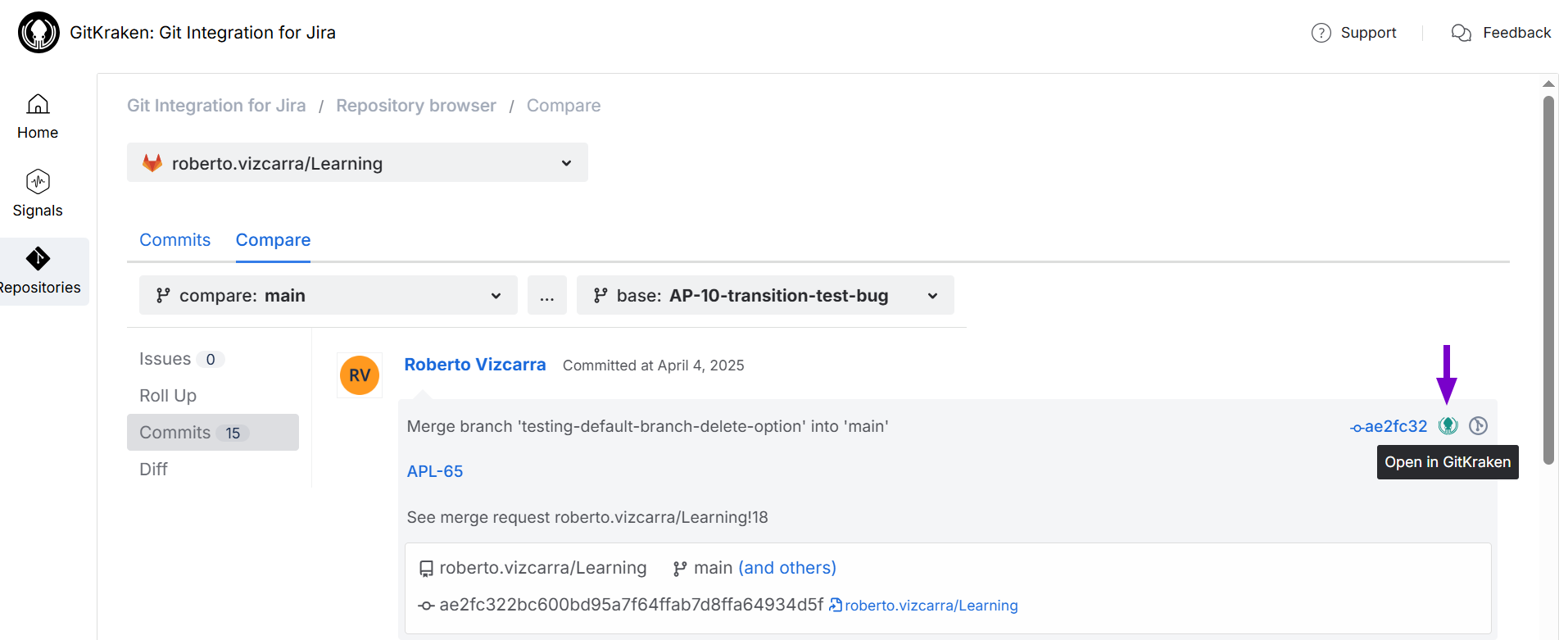1568x640 pixels.
Task: Open the Repositories sidebar icon
Action: coord(38,259)
